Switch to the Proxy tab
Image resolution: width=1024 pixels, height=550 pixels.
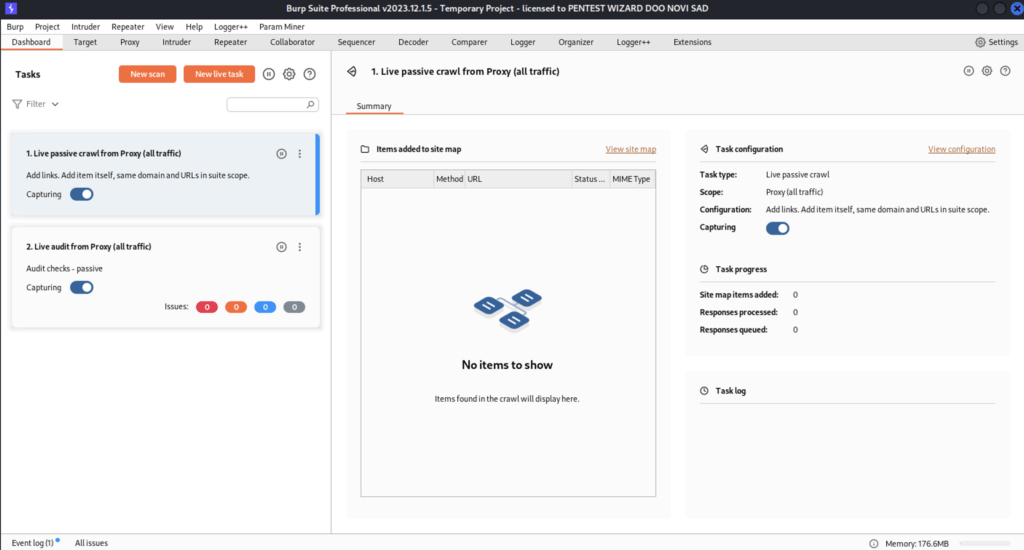point(129,42)
